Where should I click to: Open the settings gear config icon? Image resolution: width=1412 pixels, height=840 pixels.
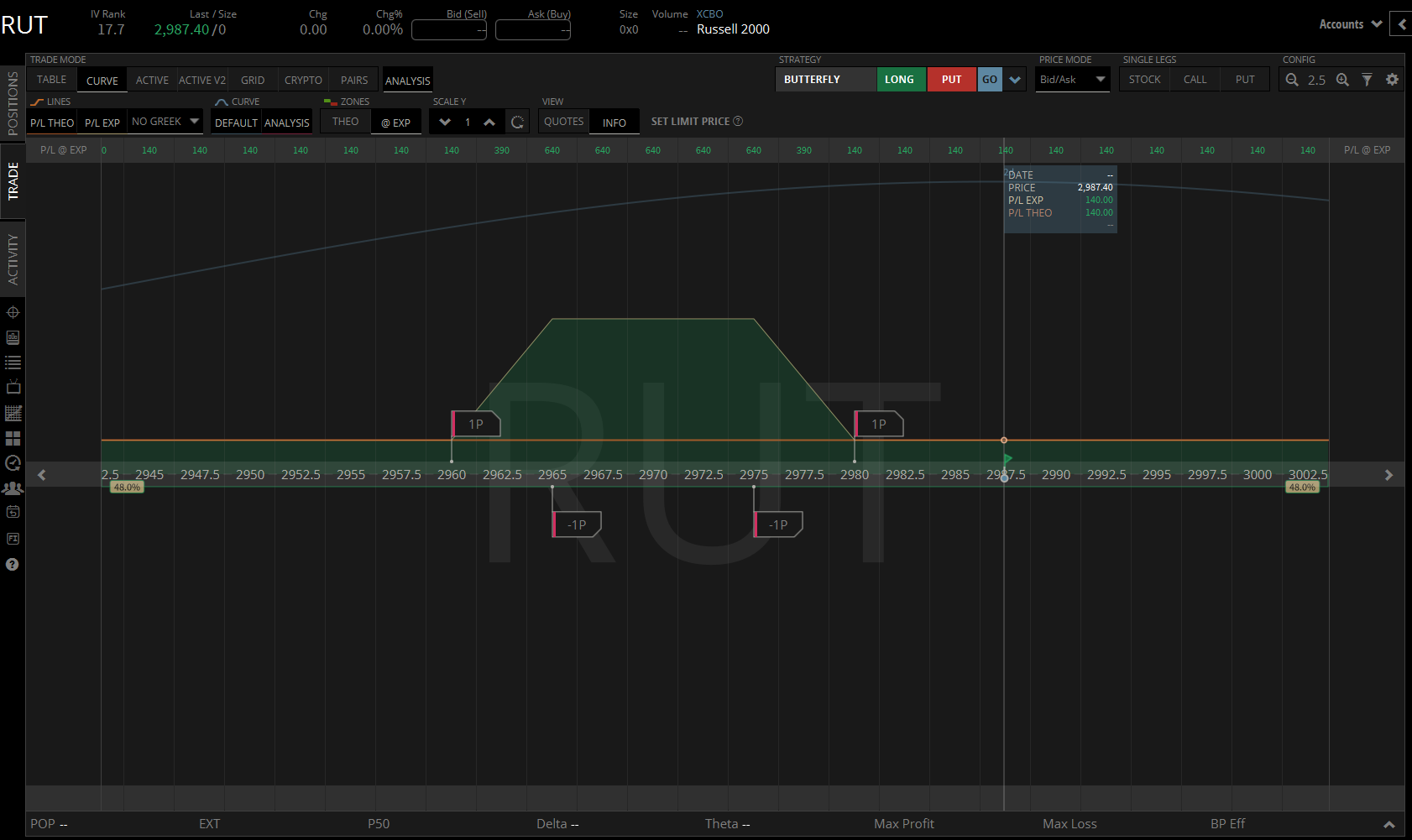(1392, 80)
